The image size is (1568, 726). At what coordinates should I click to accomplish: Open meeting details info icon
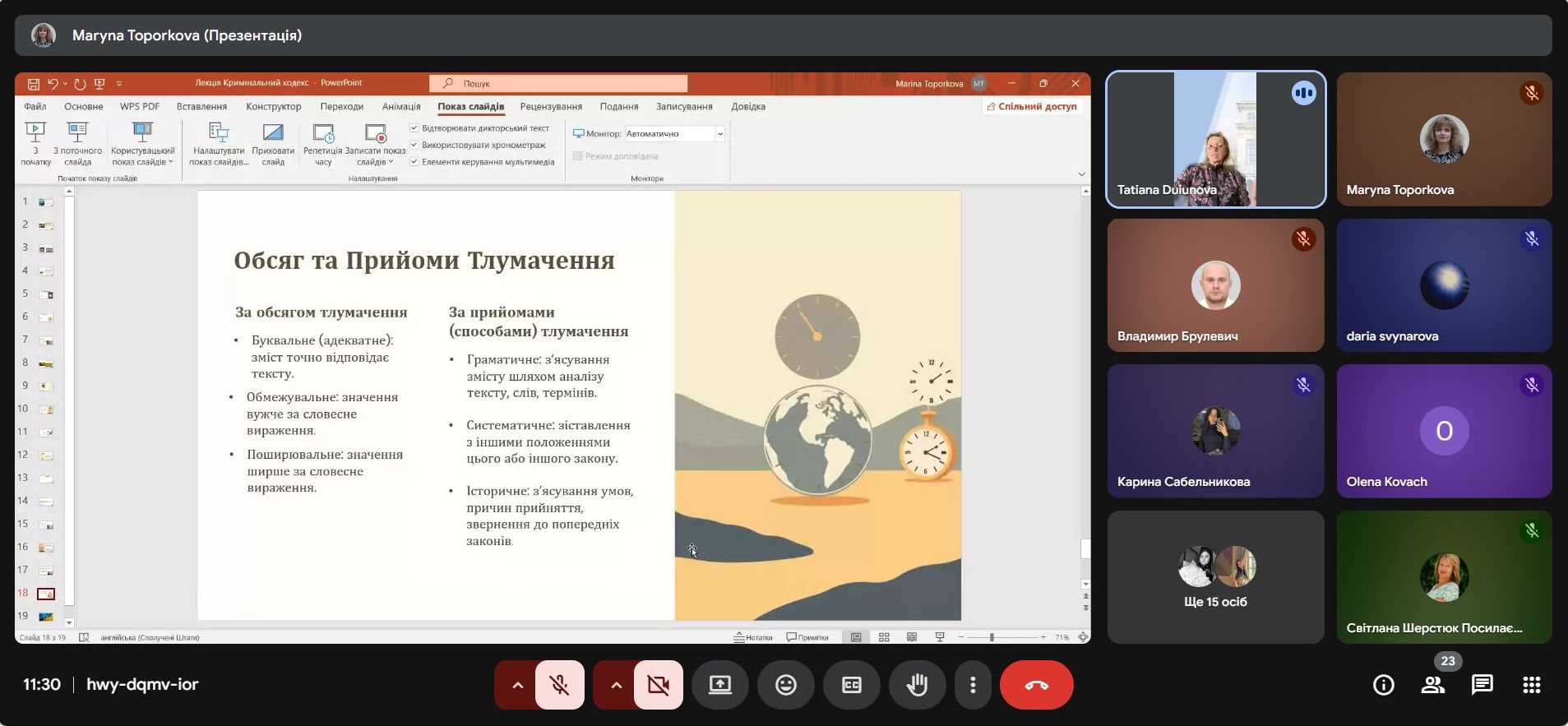[x=1384, y=685]
